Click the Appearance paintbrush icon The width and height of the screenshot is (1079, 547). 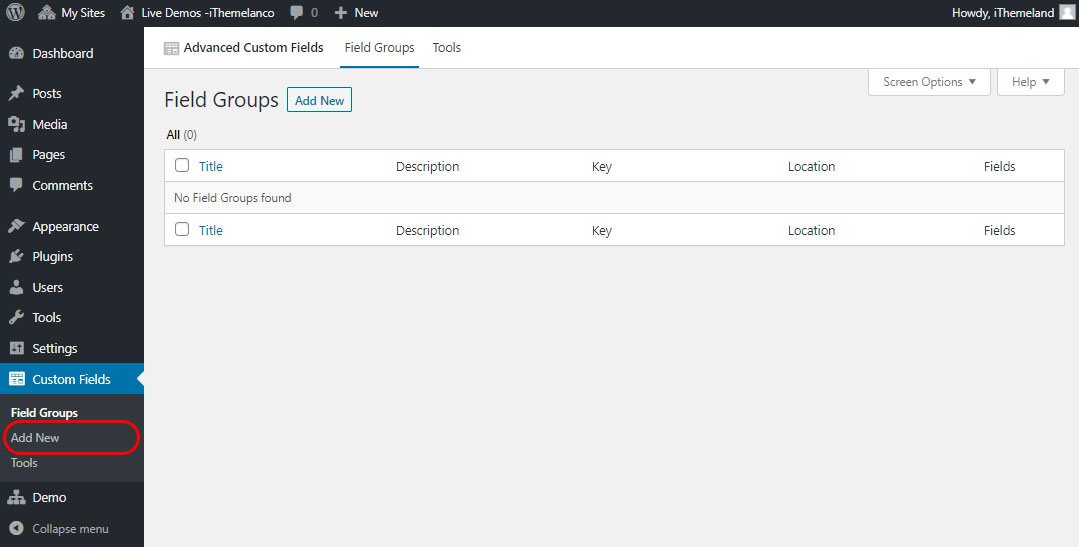(x=17, y=226)
